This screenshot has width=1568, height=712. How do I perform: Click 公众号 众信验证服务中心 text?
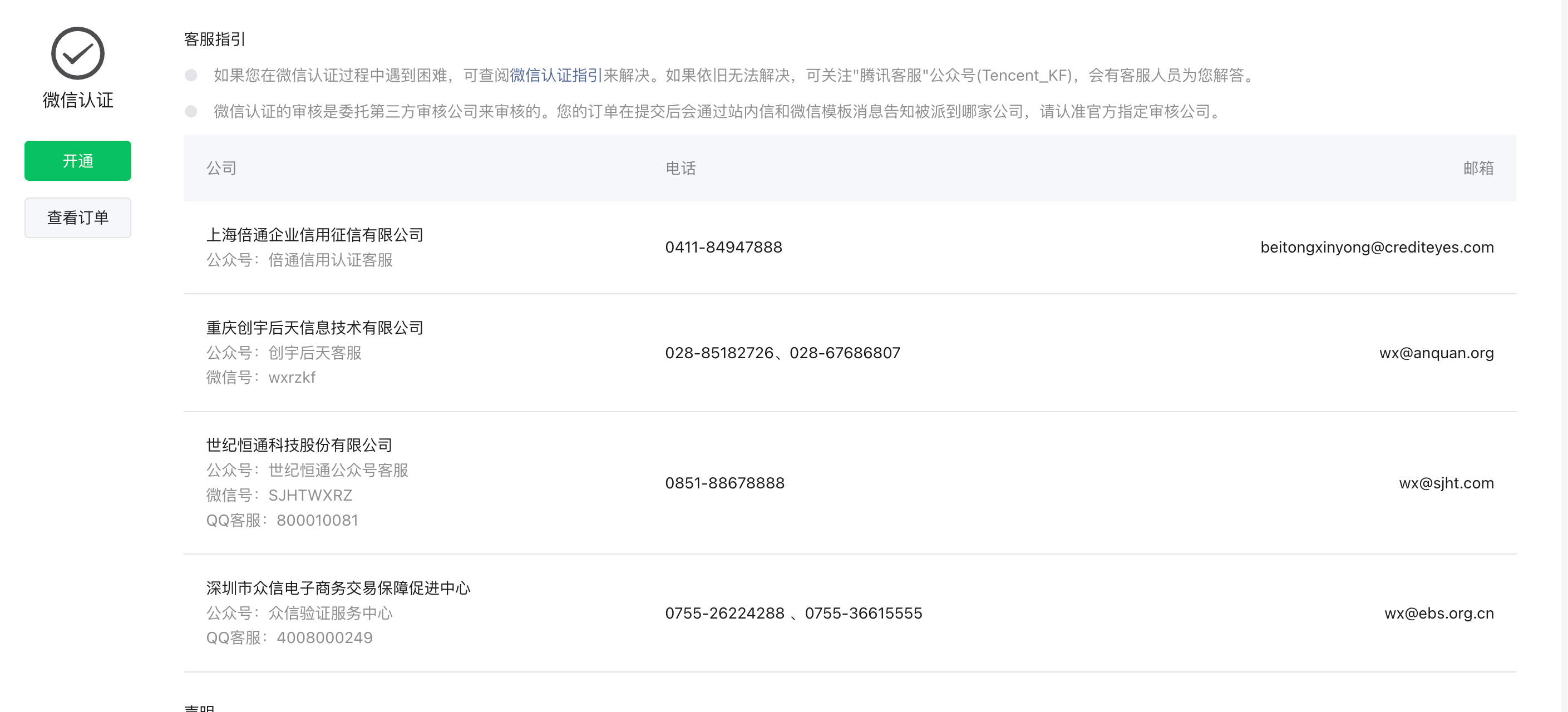(x=299, y=614)
